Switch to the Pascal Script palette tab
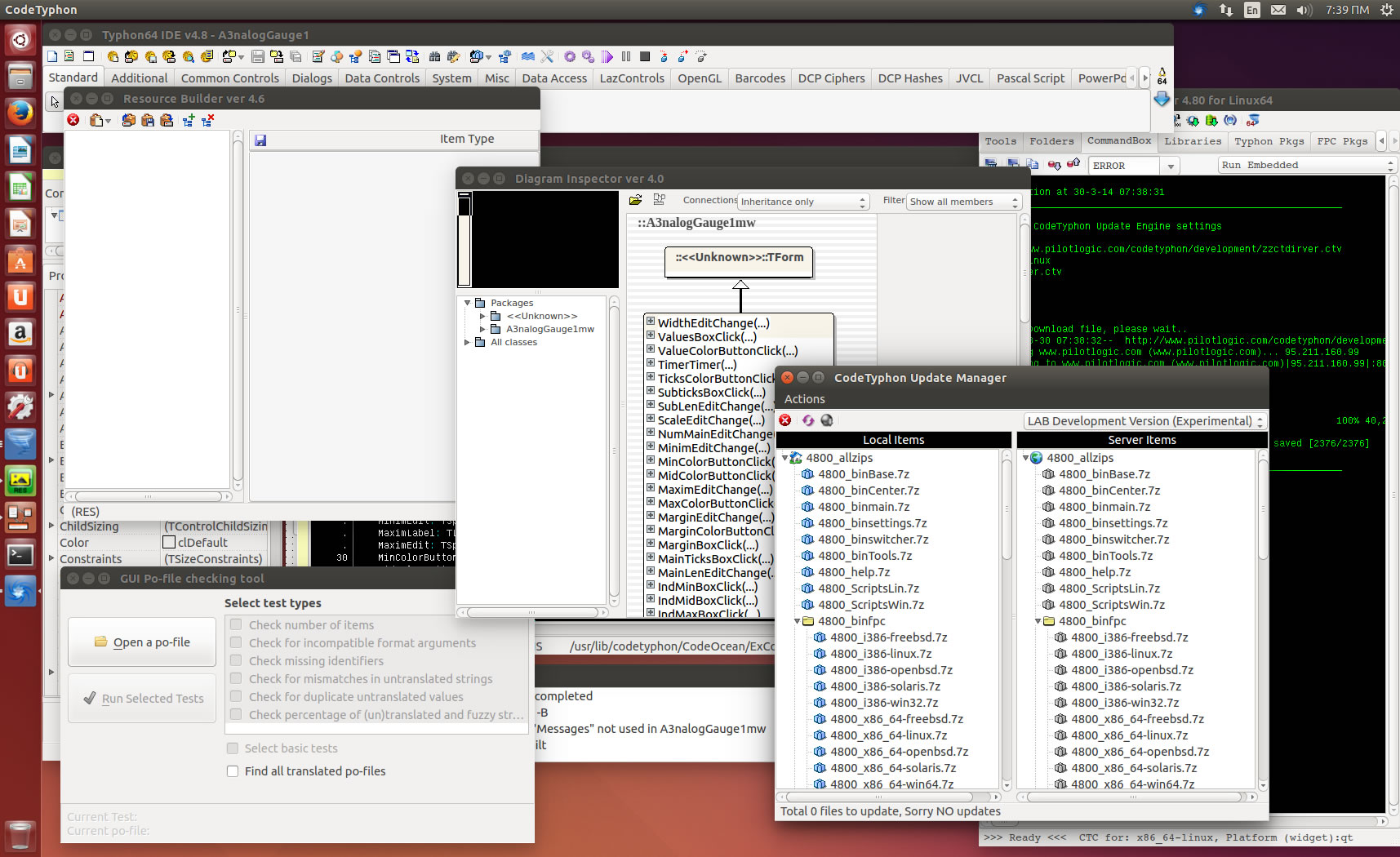 click(x=1030, y=78)
